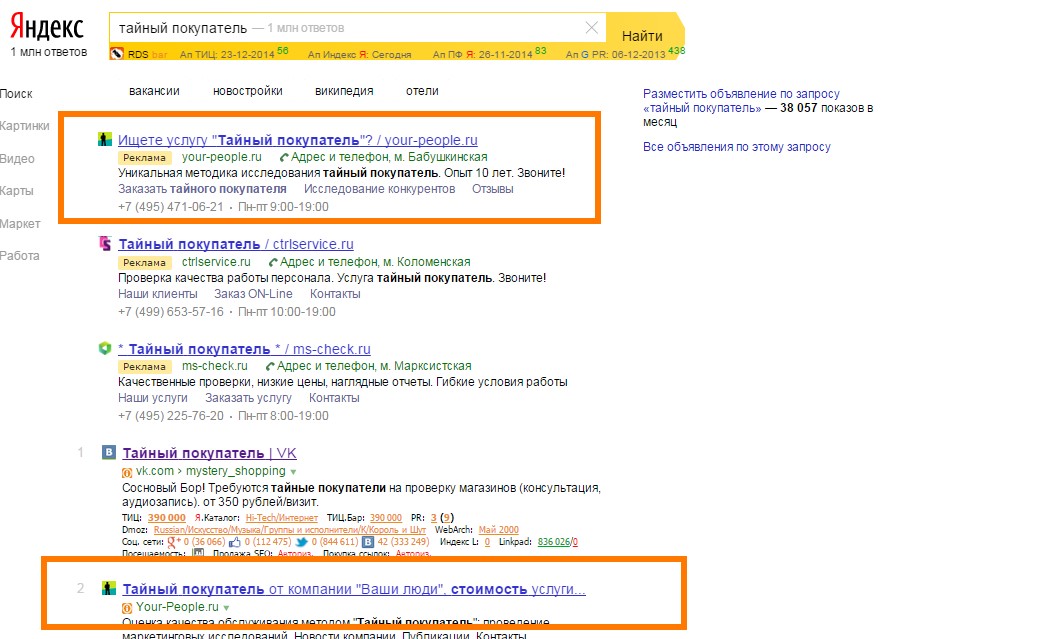Click the ТИЦ.Бар value 390 000
Image resolution: width=1047 pixels, height=639 pixels.
pos(386,517)
